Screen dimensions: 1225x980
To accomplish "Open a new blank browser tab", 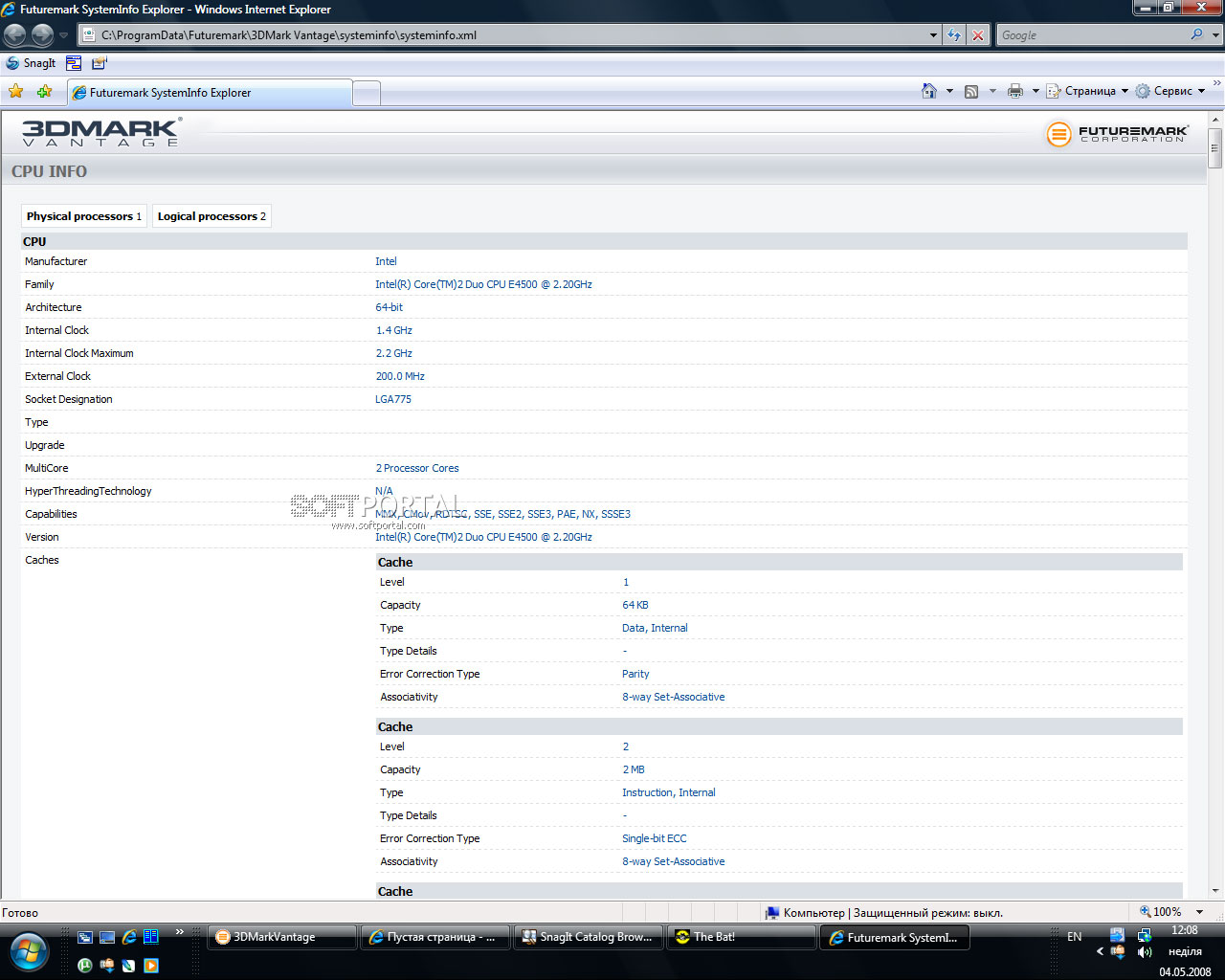I will [367, 93].
